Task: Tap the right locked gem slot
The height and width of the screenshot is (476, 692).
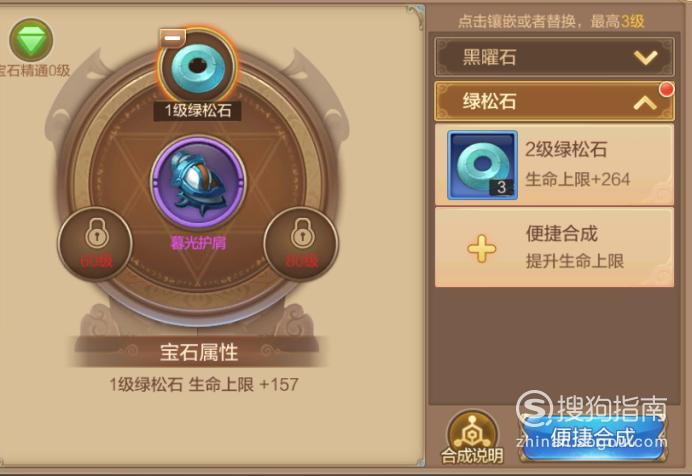Action: pyautogui.click(x=301, y=244)
